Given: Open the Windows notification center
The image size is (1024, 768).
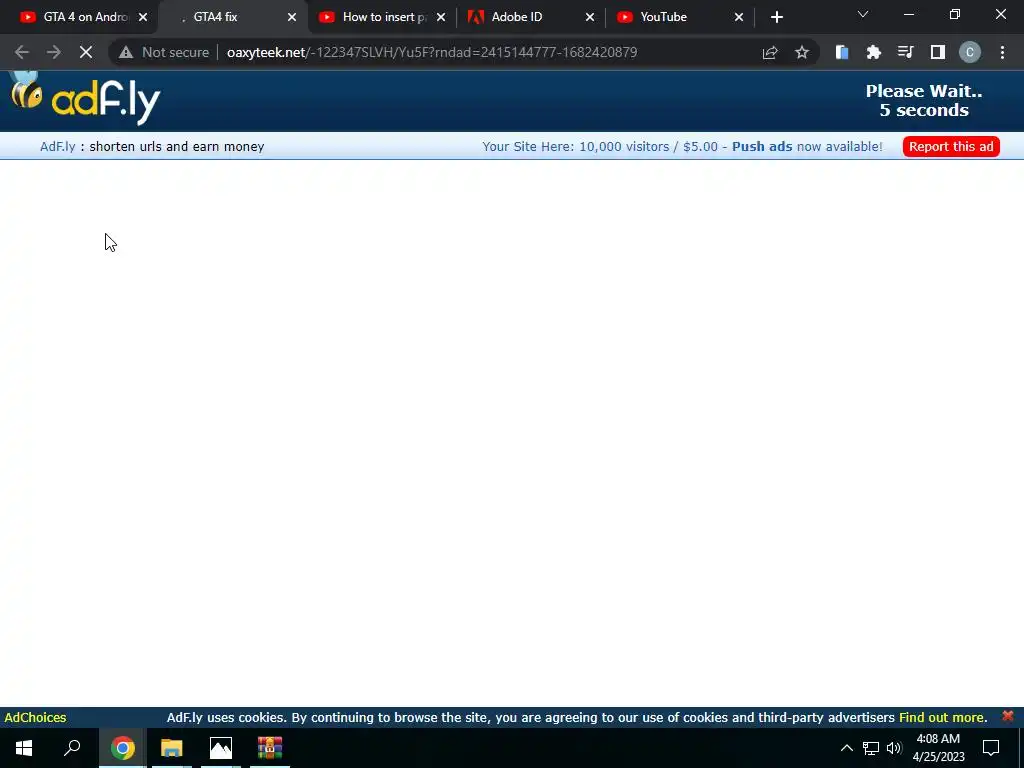Looking at the screenshot, I should pyautogui.click(x=991, y=748).
